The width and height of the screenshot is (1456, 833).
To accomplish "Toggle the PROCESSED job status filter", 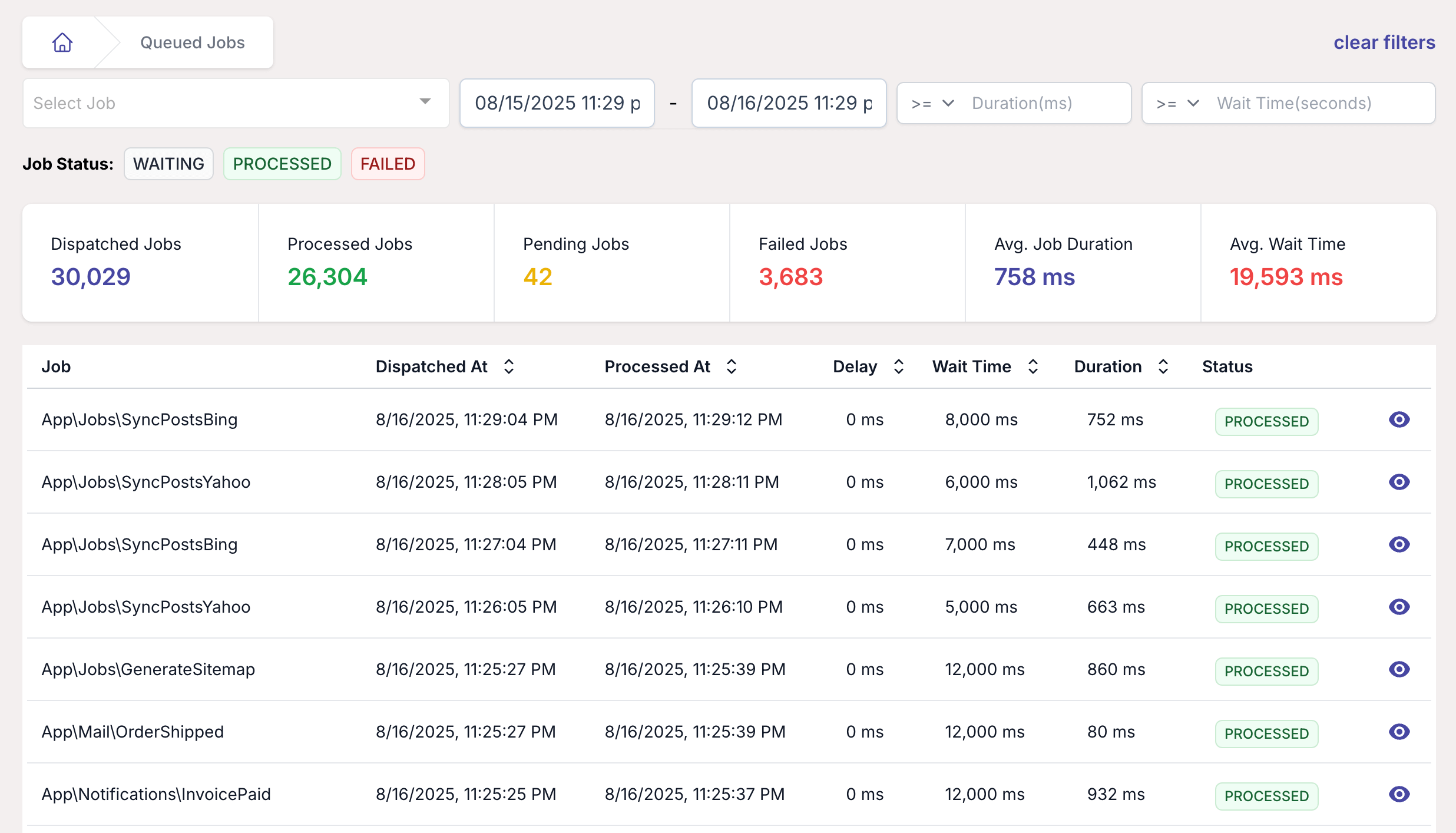I will click(x=282, y=164).
